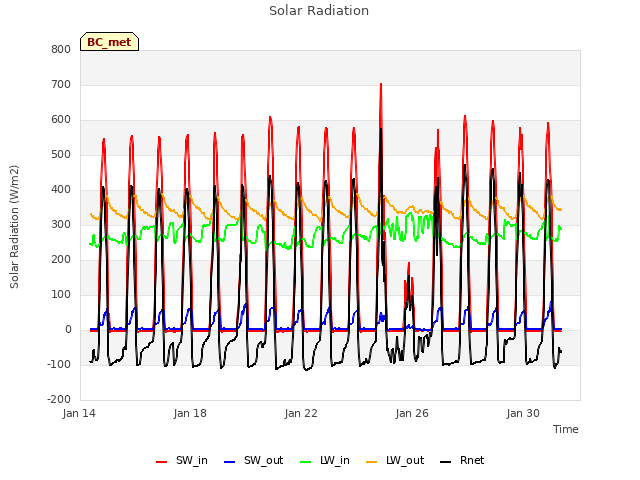The height and width of the screenshot is (480, 640).
Task: Click the Jan 18 axis label
Action: click(x=190, y=413)
